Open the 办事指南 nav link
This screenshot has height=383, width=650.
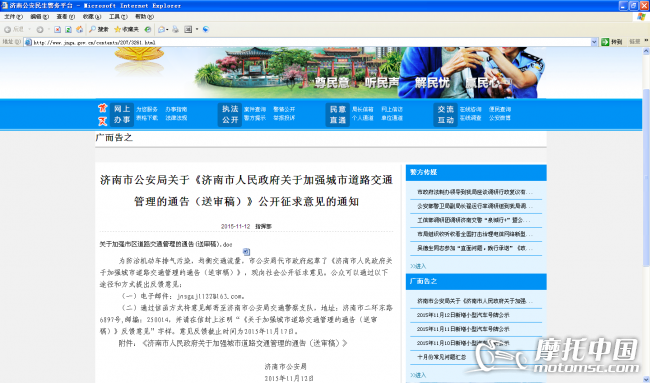pyautogui.click(x=176, y=109)
